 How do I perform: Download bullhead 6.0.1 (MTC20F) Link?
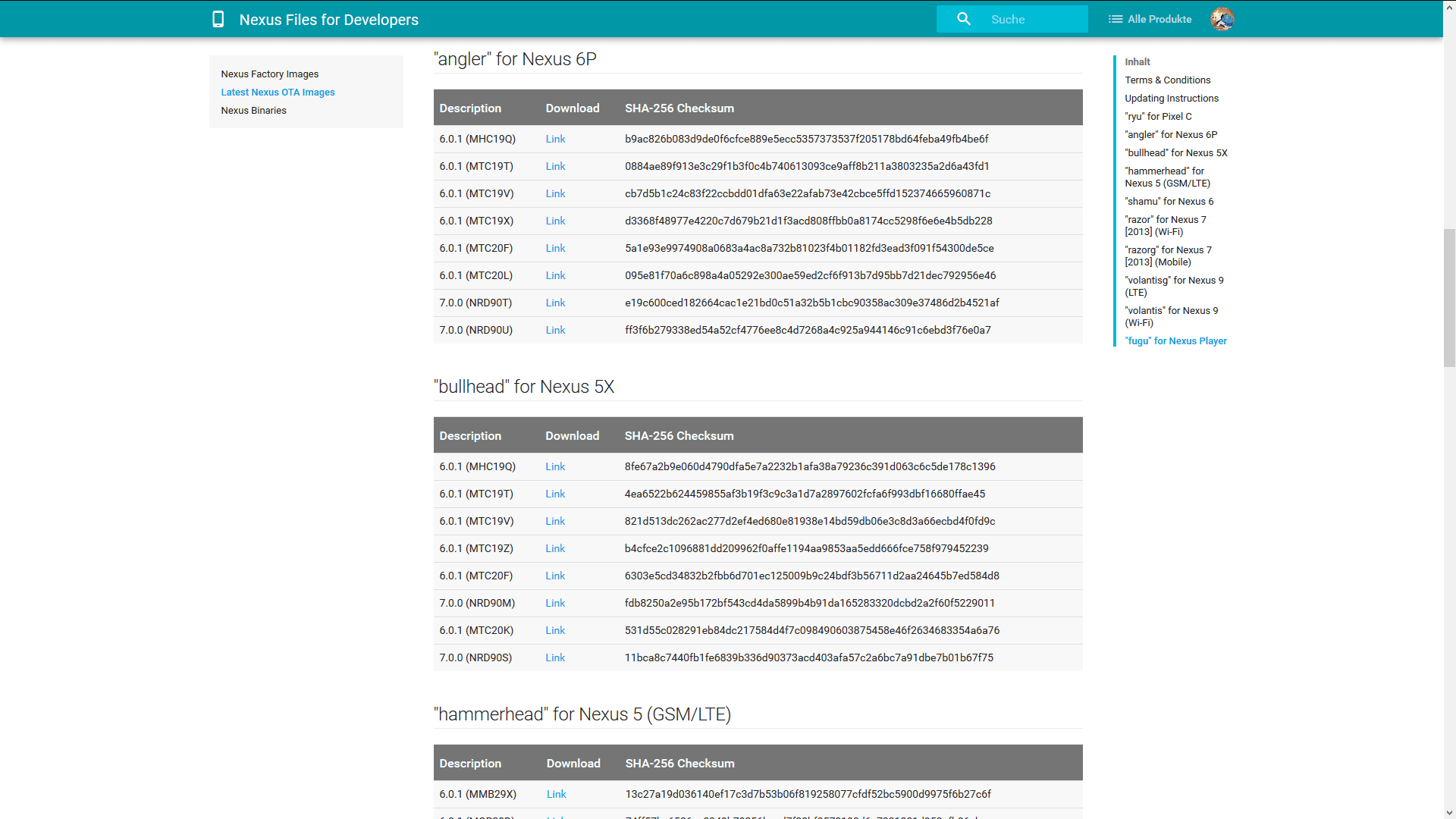tap(555, 576)
